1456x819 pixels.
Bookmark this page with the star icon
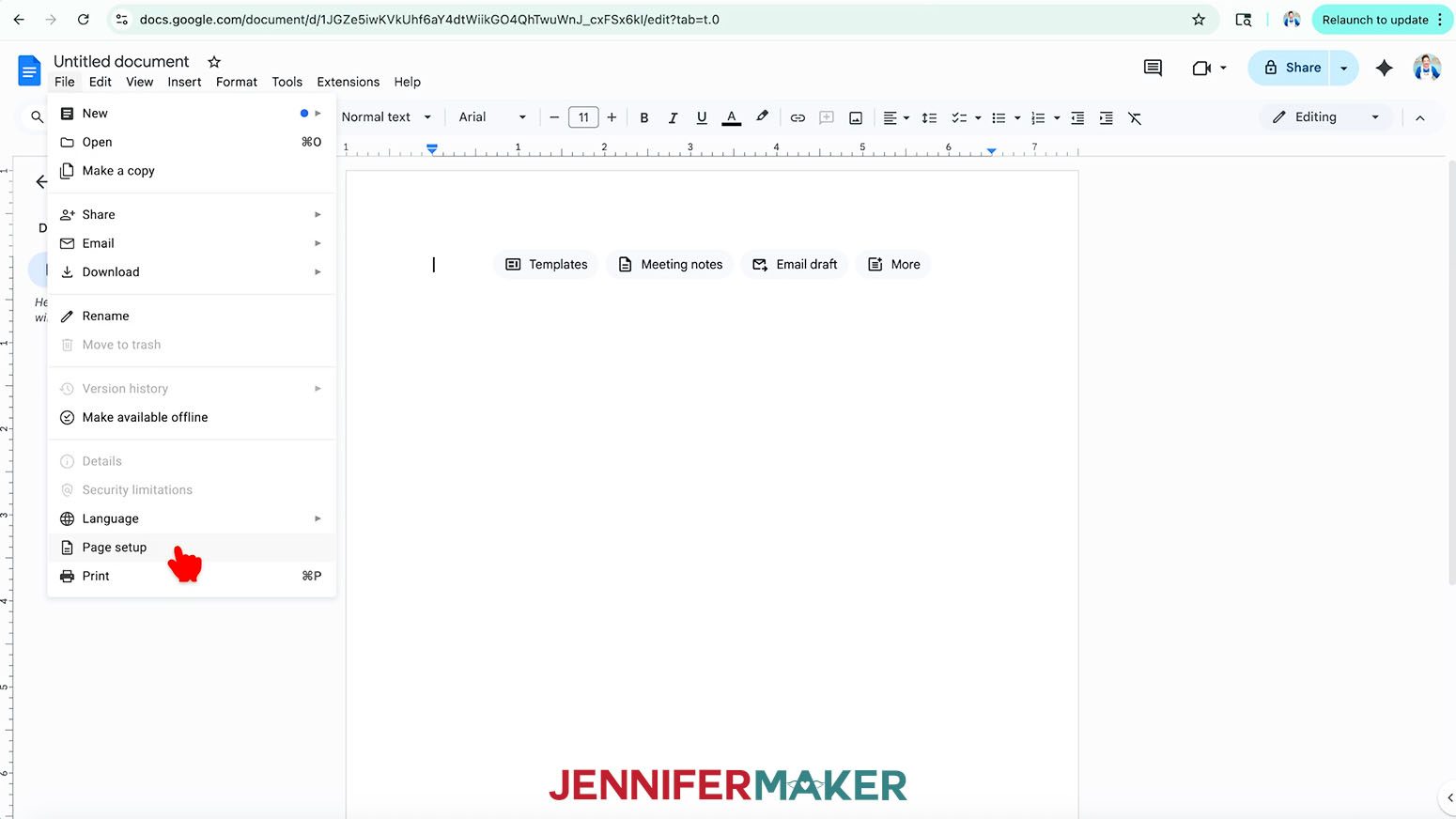(1199, 19)
